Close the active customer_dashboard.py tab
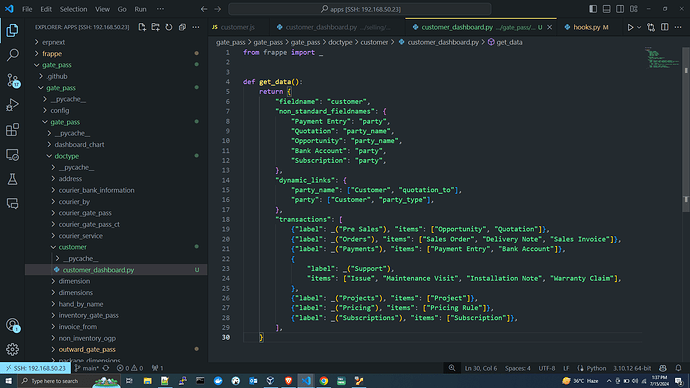The width and height of the screenshot is (690, 388). tap(549, 27)
